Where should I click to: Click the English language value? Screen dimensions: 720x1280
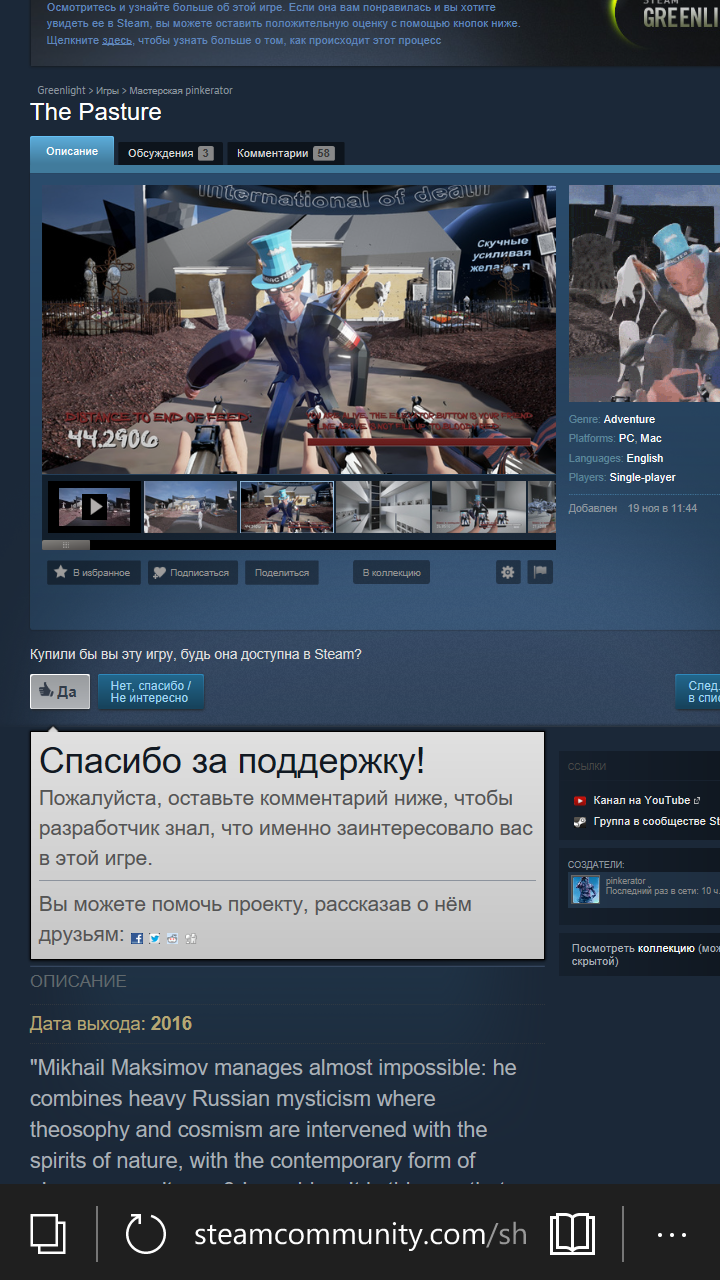click(645, 458)
